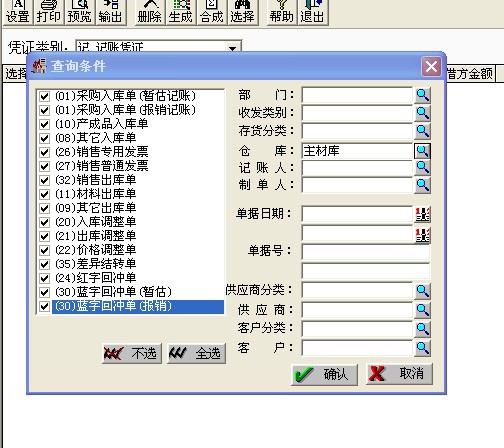Toggle (11)材料出库单 checkbox

[44, 194]
